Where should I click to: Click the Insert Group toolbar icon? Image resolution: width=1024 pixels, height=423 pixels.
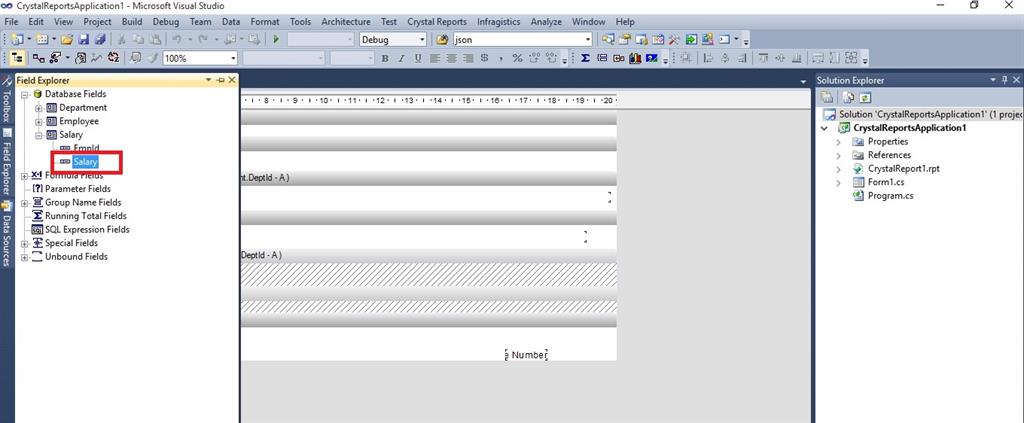[x=602, y=58]
